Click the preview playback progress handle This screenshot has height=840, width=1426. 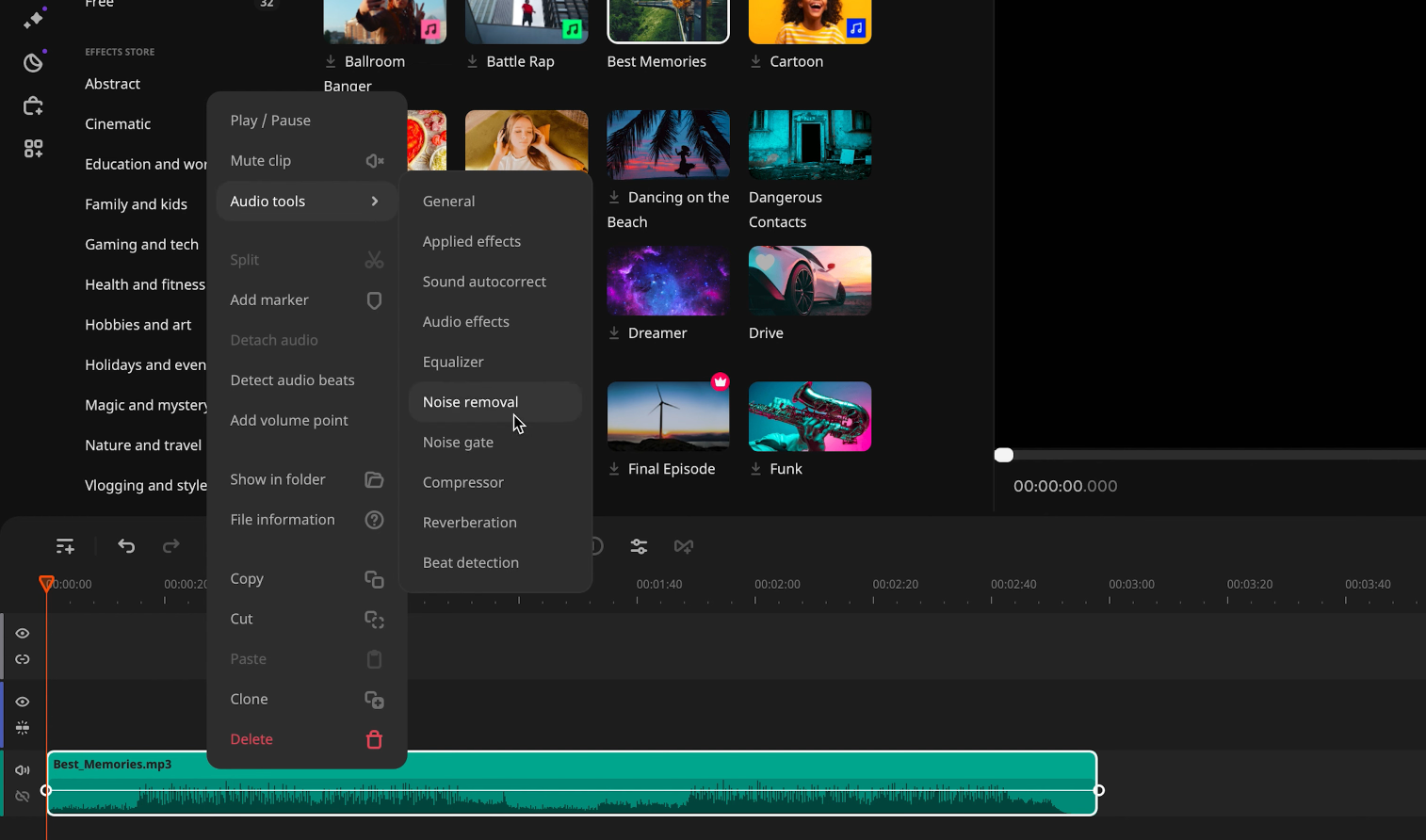pyautogui.click(x=1004, y=455)
